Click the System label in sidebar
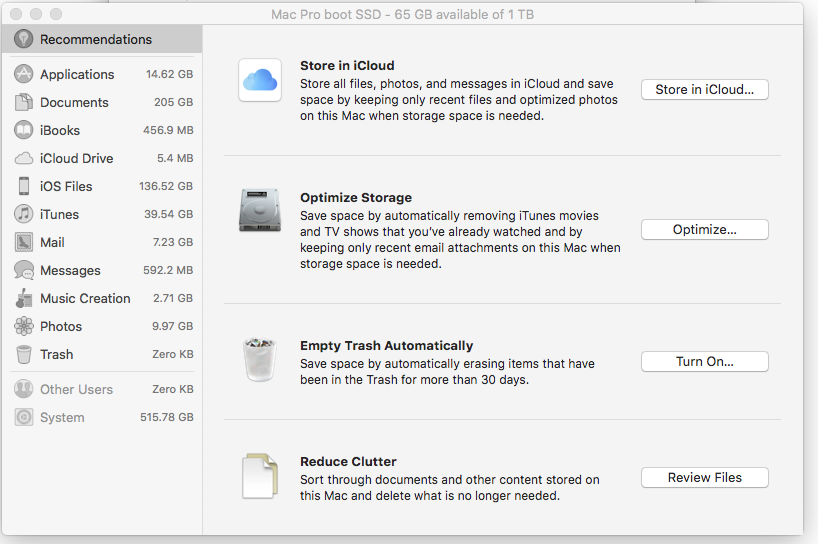 (x=62, y=418)
